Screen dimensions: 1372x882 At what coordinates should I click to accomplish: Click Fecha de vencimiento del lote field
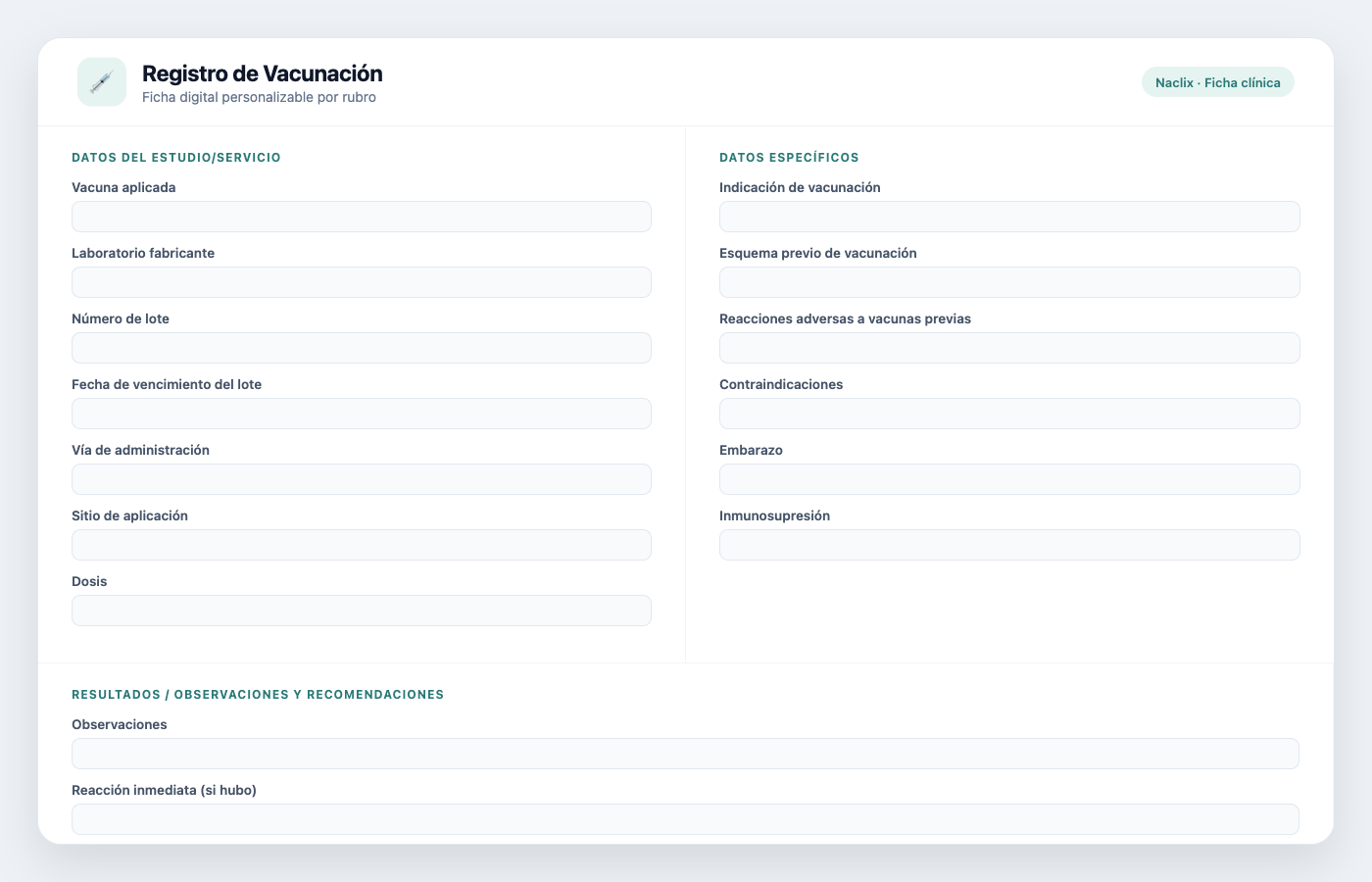[x=362, y=414]
